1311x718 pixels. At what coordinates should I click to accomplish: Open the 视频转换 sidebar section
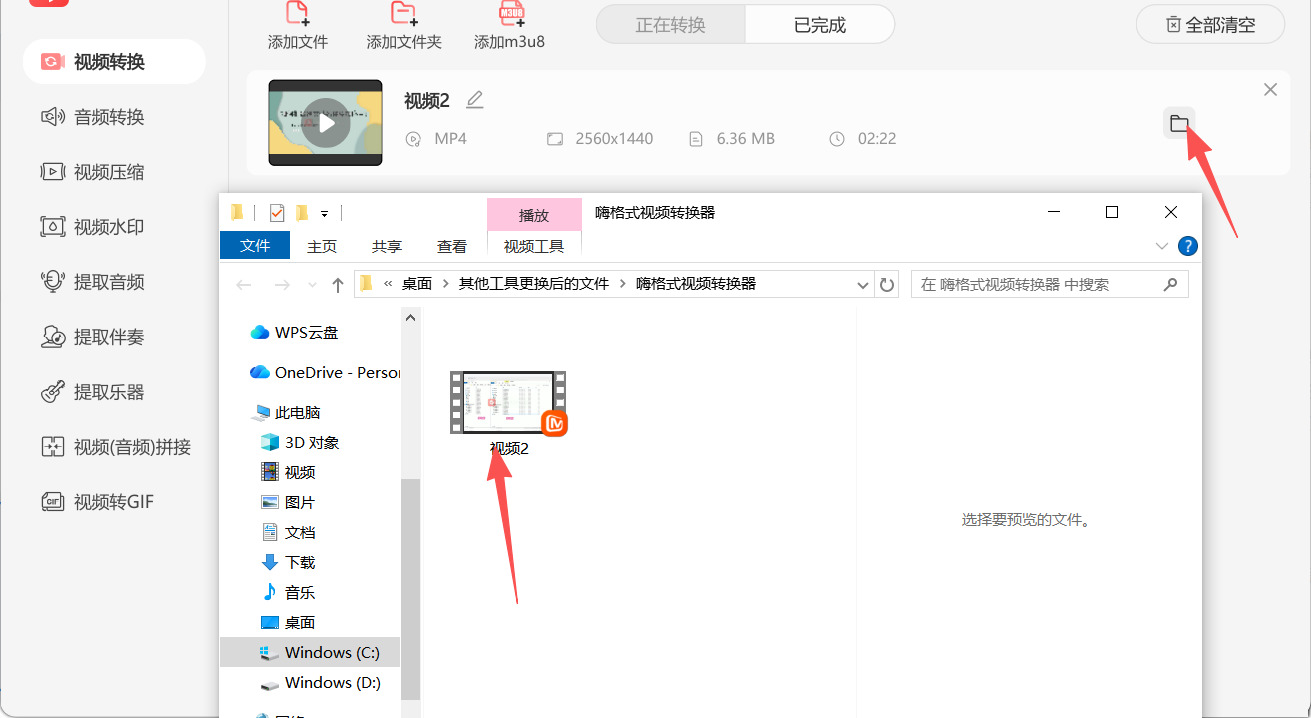pos(114,62)
